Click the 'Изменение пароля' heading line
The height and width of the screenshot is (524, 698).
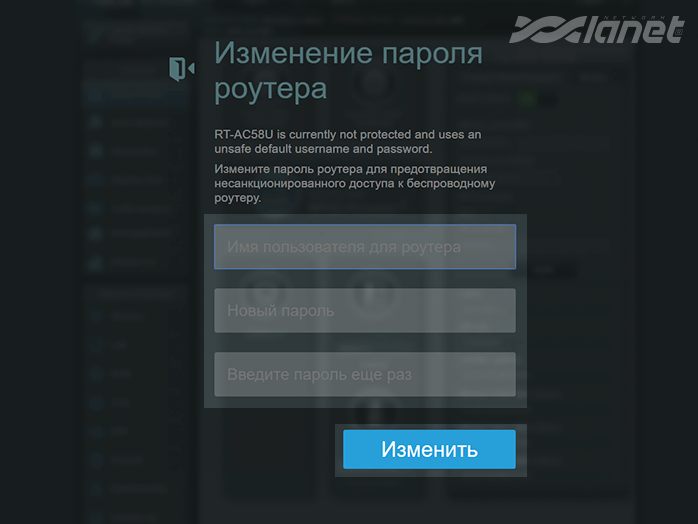[348, 53]
